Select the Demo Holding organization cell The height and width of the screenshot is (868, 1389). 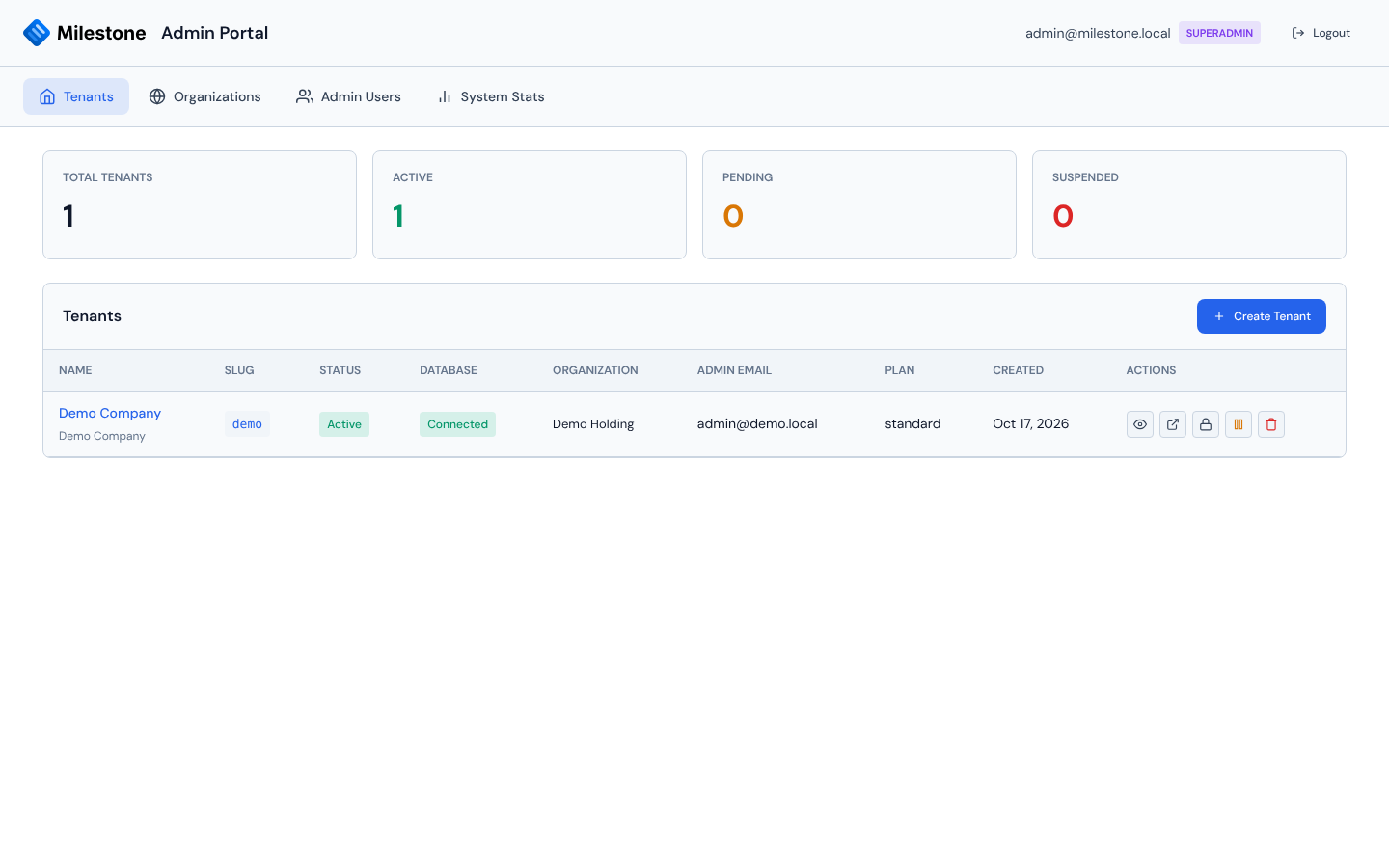593,424
